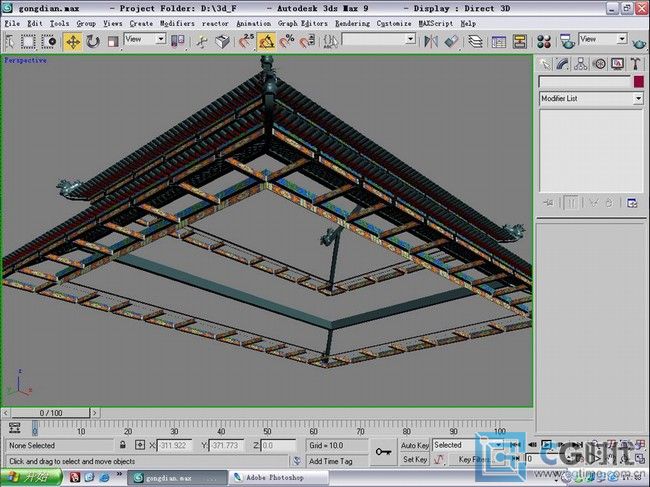Viewport: 650px width, 487px height.
Task: Step time slider back with left arrow
Action: [6, 413]
